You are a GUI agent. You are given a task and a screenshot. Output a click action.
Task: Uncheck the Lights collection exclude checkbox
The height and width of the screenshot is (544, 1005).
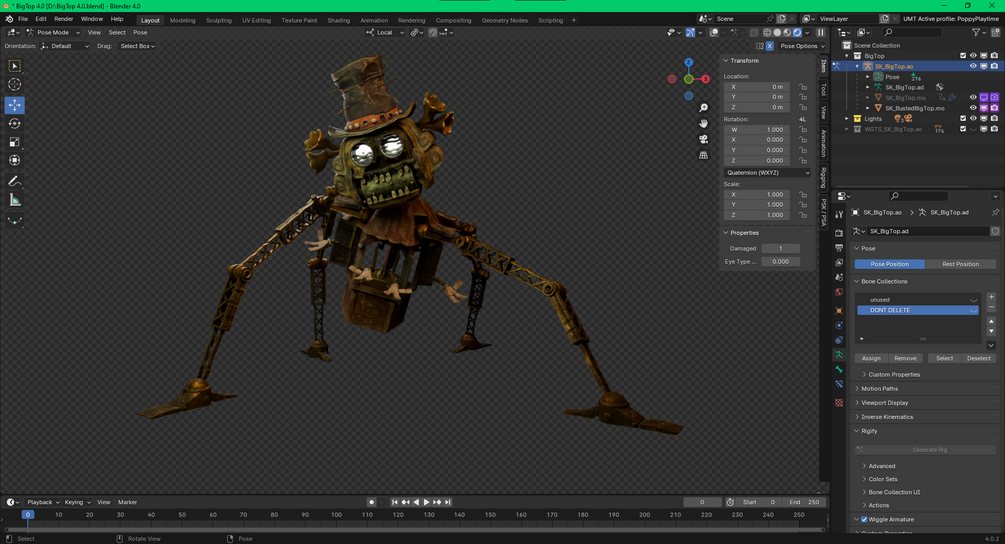(x=963, y=118)
